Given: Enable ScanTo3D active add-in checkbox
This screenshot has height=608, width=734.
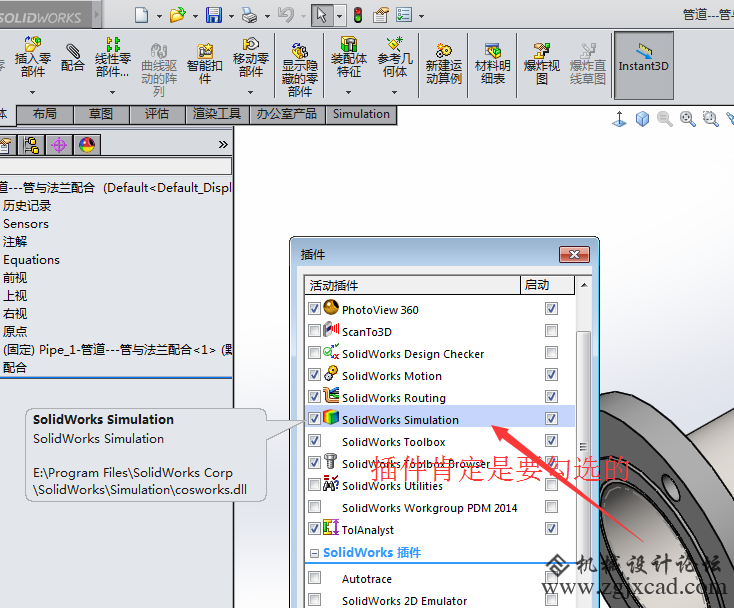Looking at the screenshot, I should click(314, 330).
